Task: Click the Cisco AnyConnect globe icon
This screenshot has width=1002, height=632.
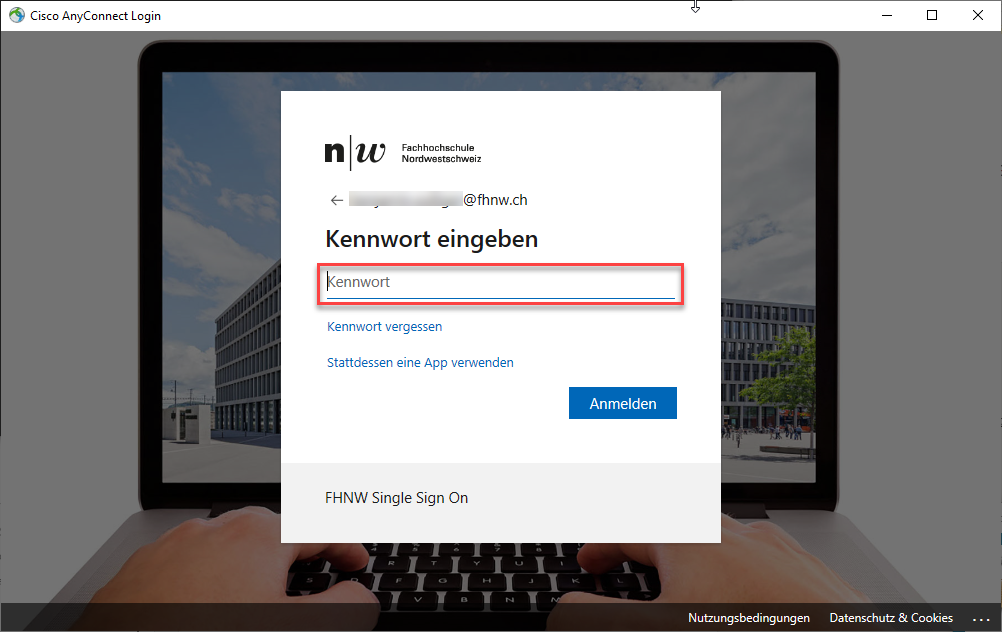Action: click(16, 16)
